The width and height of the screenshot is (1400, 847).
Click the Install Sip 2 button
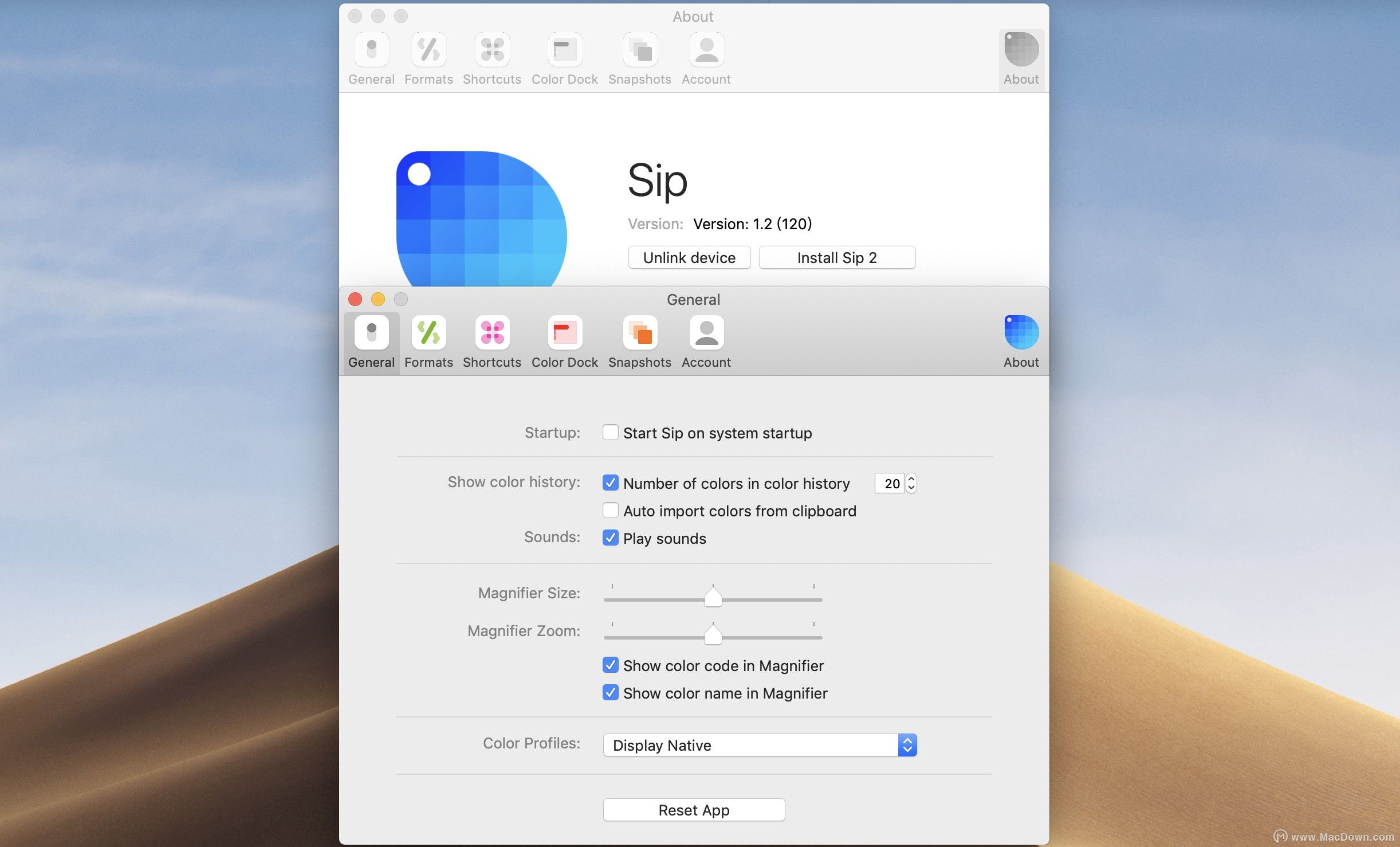pyautogui.click(x=837, y=257)
